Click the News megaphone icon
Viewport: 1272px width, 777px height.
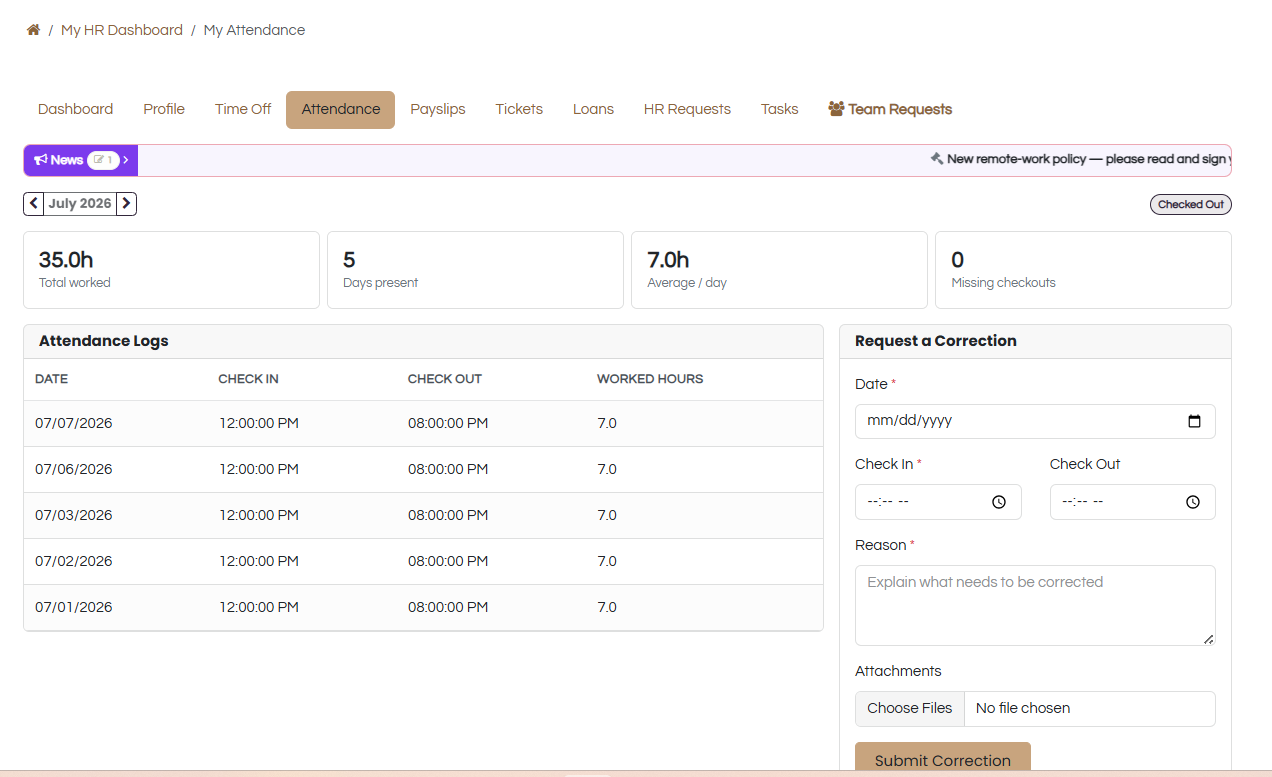[41, 160]
